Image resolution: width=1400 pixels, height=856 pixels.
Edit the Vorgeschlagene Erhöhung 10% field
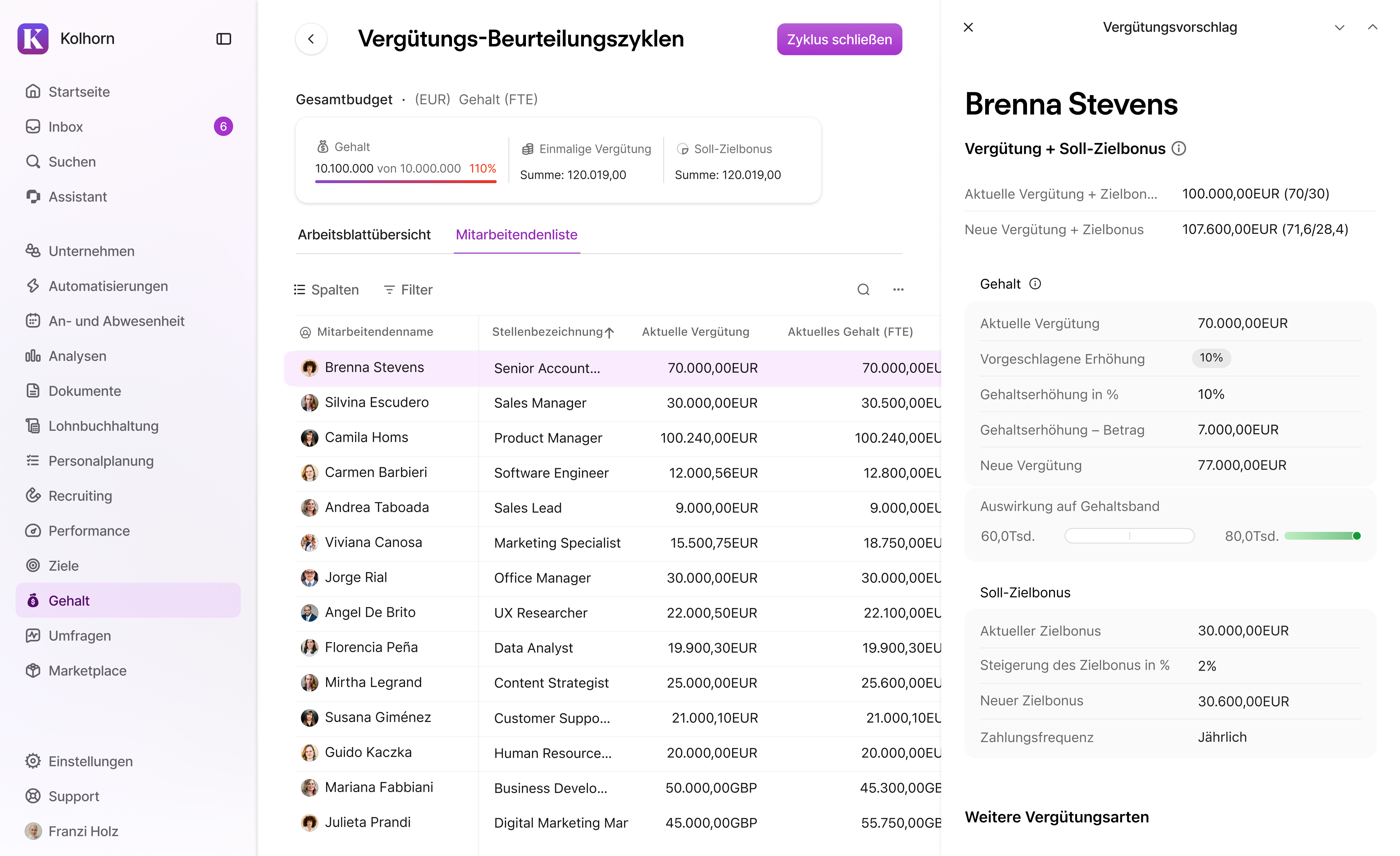[1211, 358]
